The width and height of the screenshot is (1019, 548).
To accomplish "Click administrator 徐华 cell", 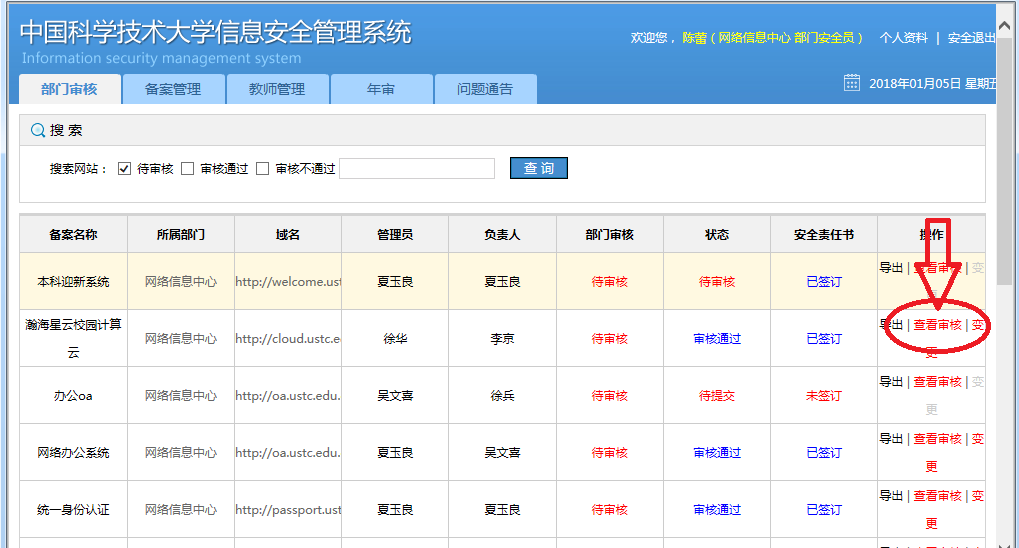I will 395,339.
